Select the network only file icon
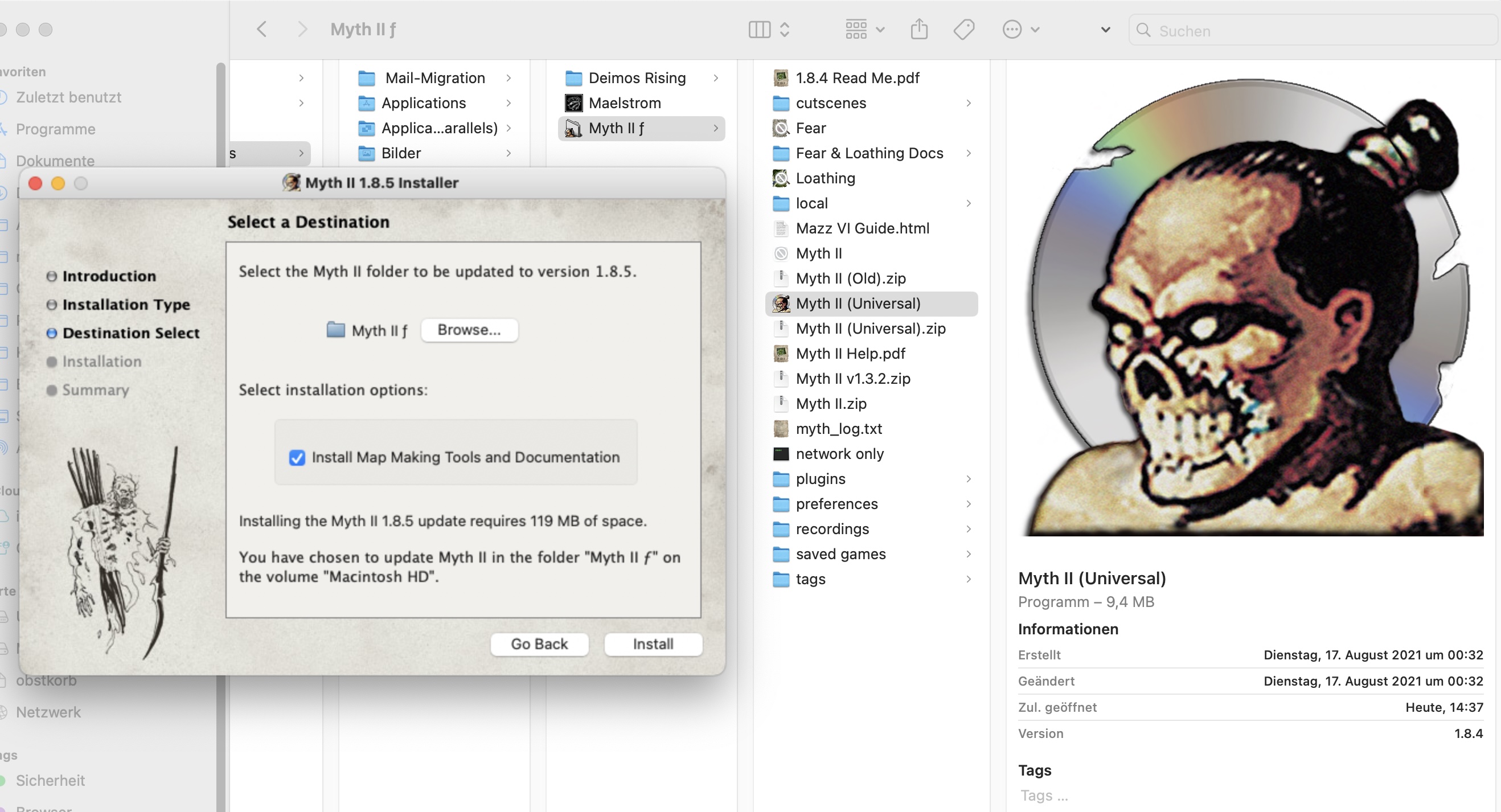This screenshot has width=1501, height=812. pyautogui.click(x=781, y=454)
